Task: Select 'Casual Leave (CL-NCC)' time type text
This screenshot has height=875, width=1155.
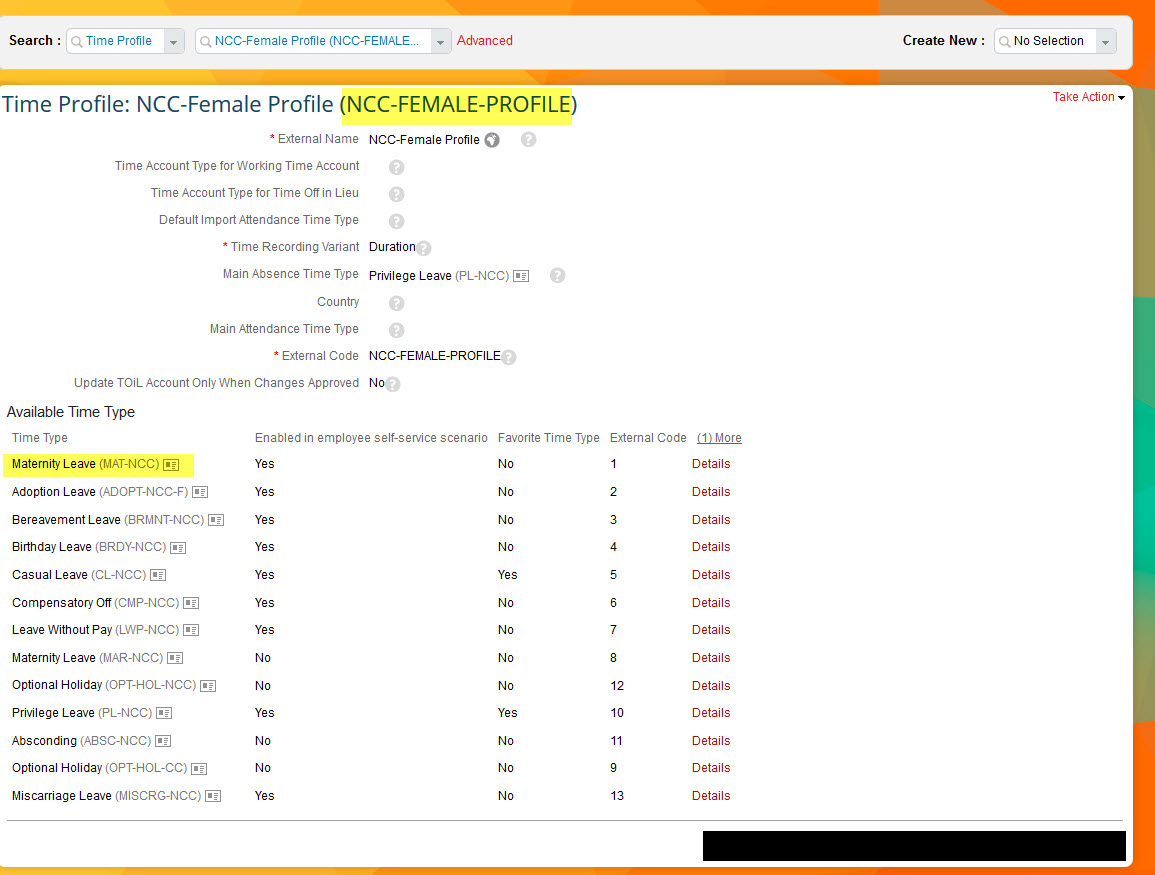Action: click(79, 575)
